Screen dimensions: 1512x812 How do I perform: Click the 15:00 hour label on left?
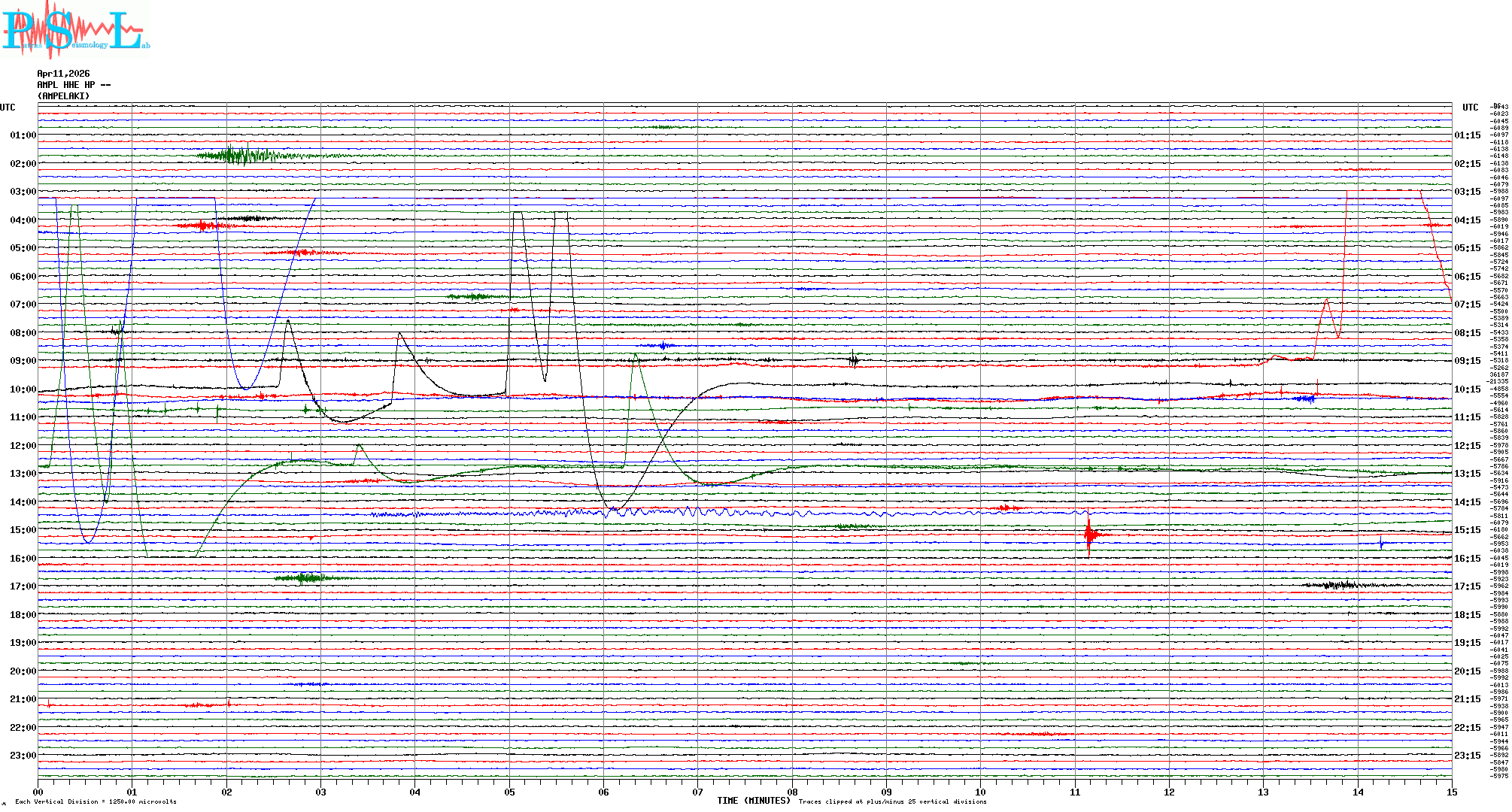coord(23,530)
